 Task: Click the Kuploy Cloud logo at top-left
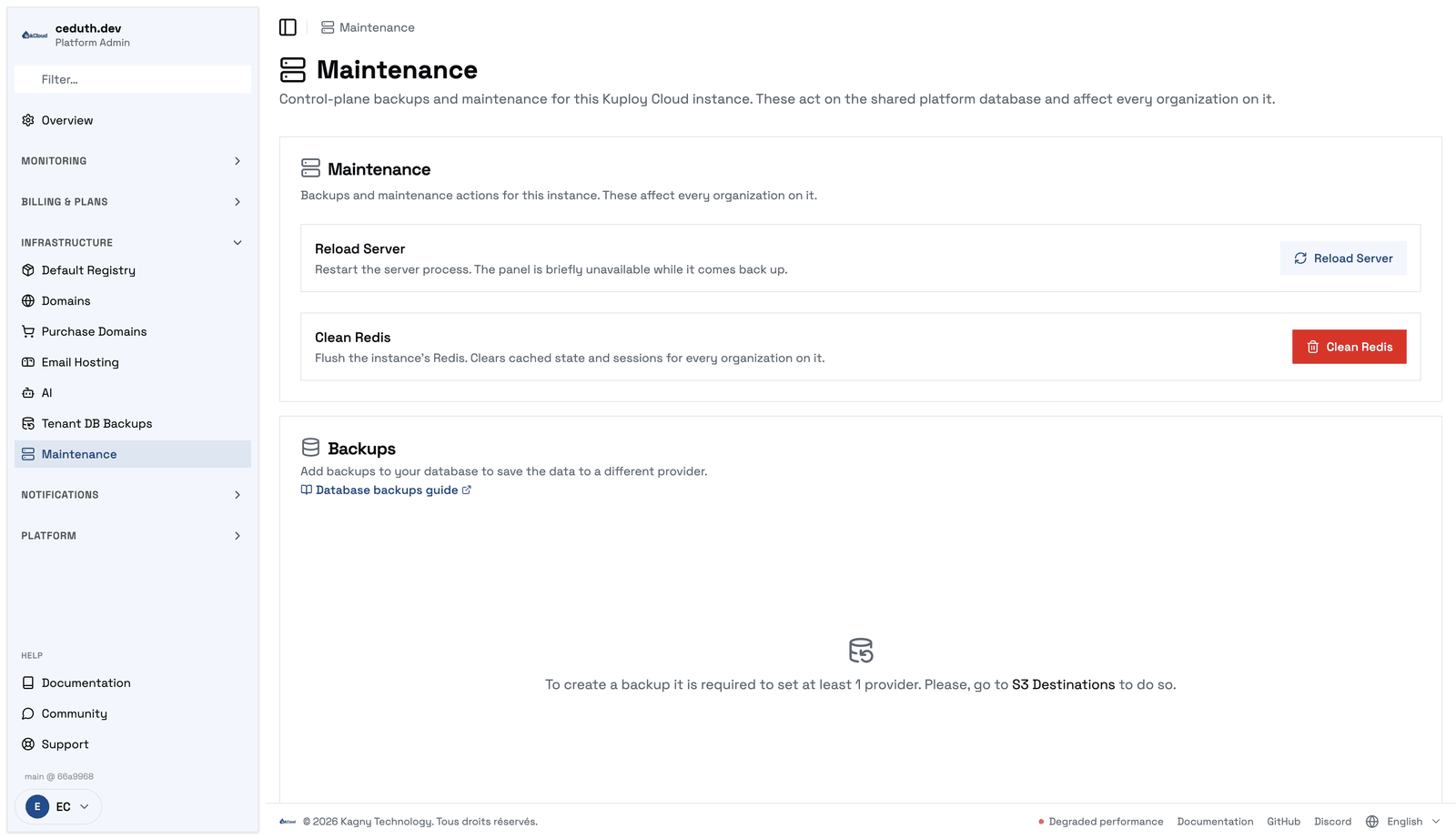pos(35,35)
